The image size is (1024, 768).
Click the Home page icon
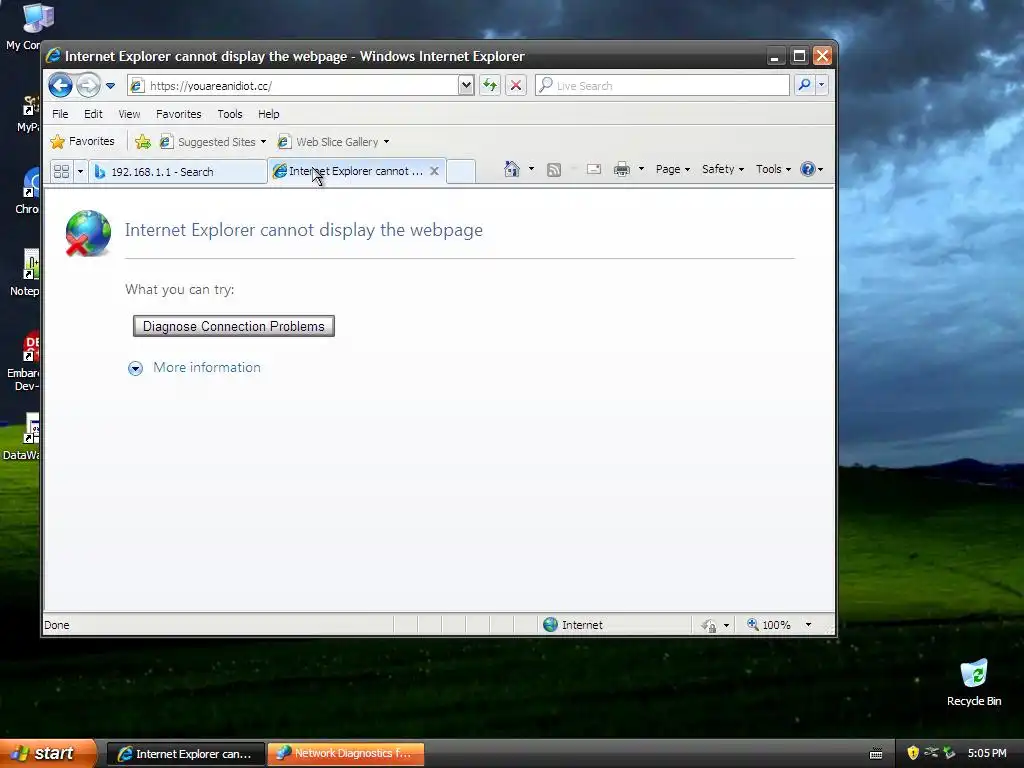[x=511, y=169]
